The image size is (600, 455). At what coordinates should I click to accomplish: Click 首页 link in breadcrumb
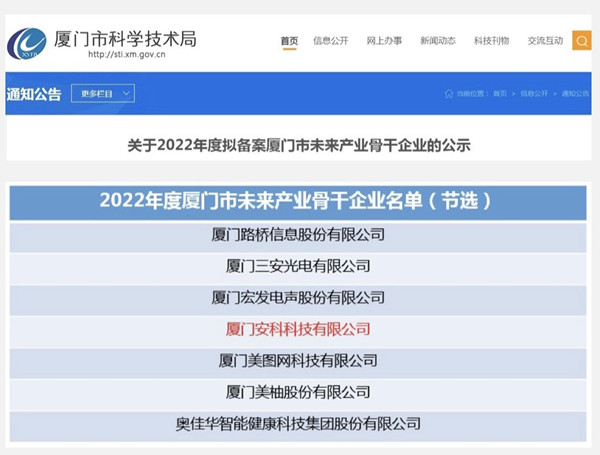tap(499, 94)
